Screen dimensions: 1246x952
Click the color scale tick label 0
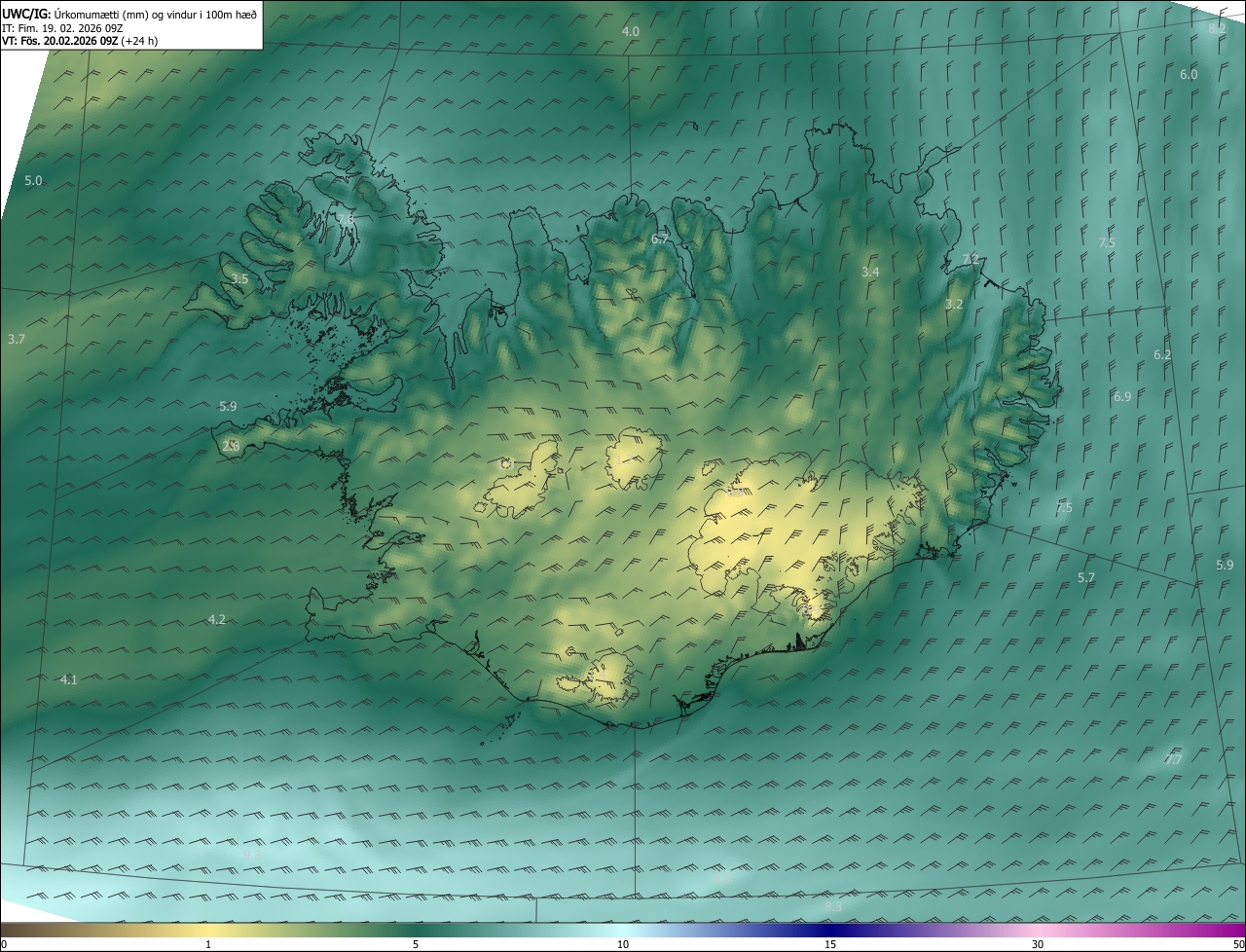click(x=3, y=944)
